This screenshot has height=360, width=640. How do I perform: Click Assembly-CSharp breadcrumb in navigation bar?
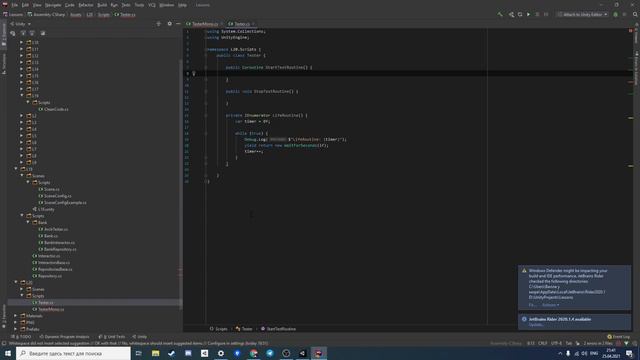pyautogui.click(x=46, y=15)
